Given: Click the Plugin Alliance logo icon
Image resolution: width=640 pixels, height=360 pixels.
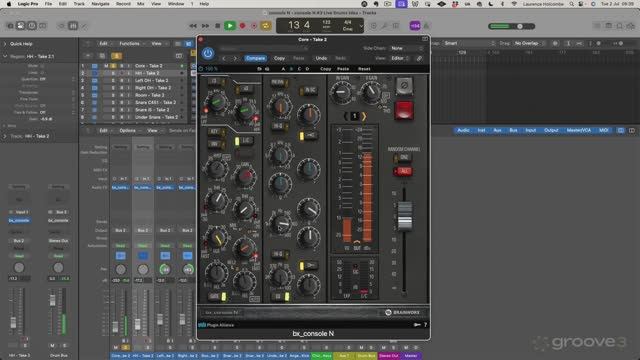Looking at the screenshot, I should [202, 325].
